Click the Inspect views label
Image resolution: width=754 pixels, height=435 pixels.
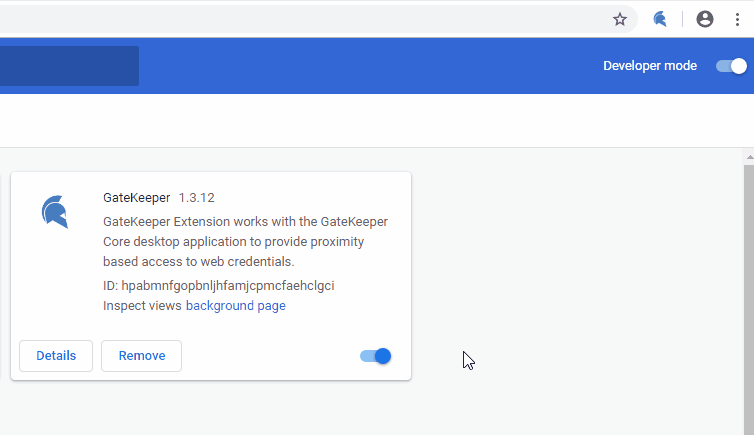142,306
